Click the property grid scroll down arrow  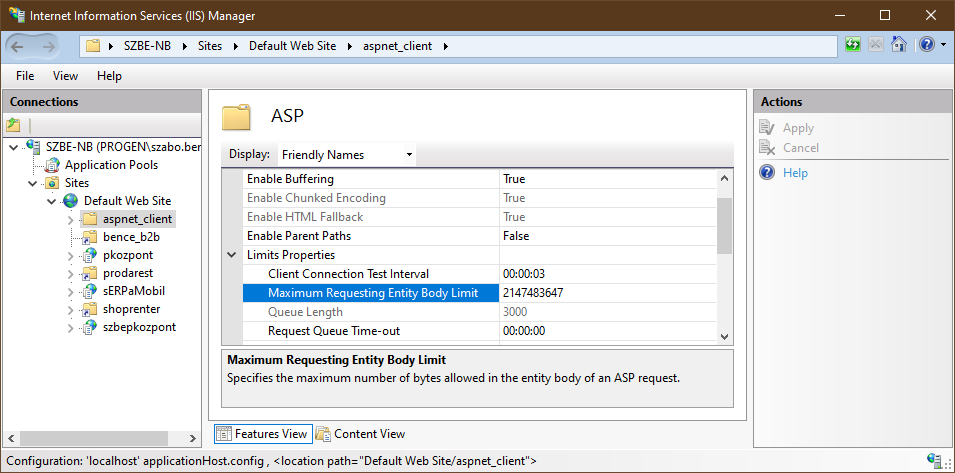click(x=725, y=338)
